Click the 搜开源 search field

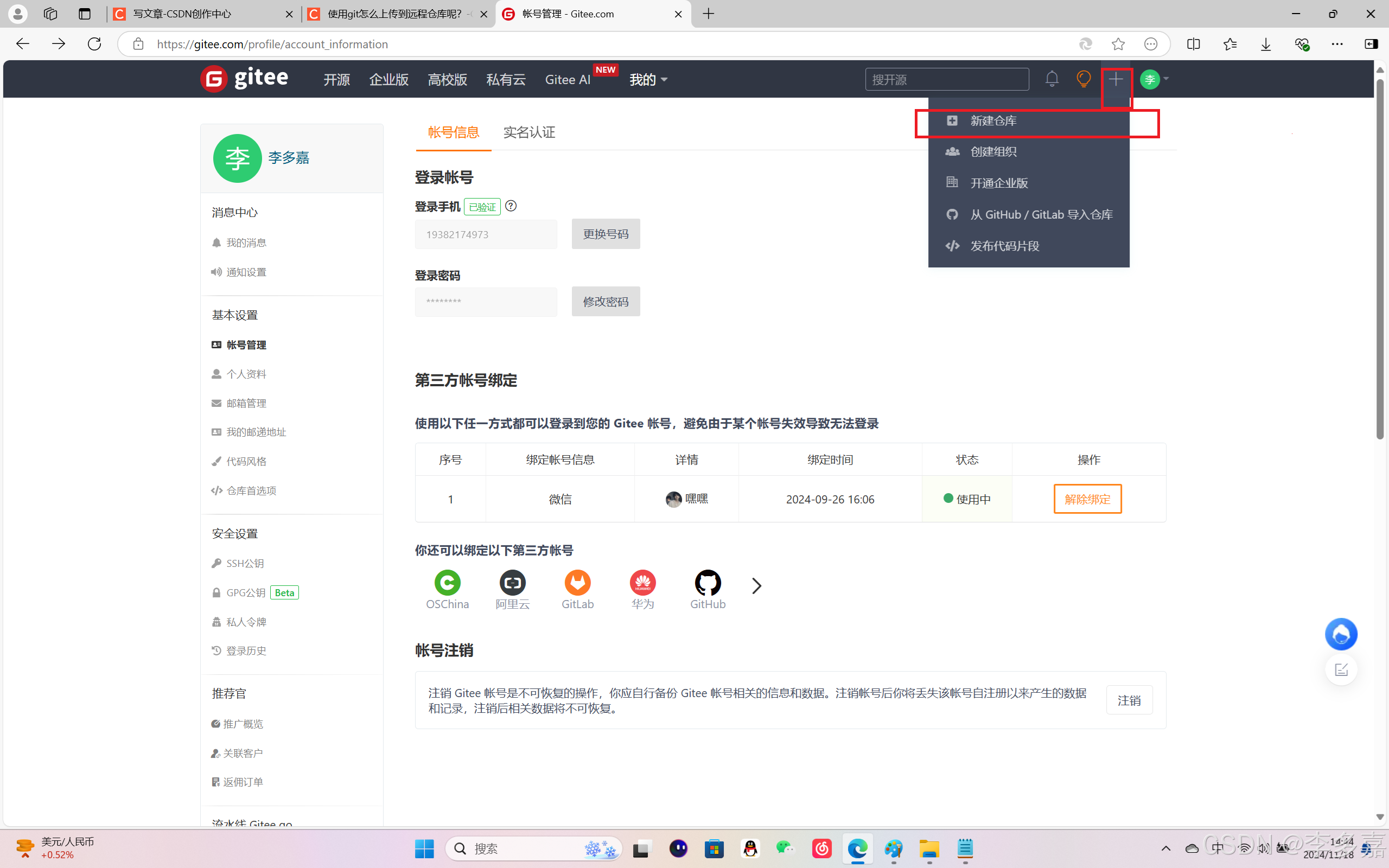[946, 80]
